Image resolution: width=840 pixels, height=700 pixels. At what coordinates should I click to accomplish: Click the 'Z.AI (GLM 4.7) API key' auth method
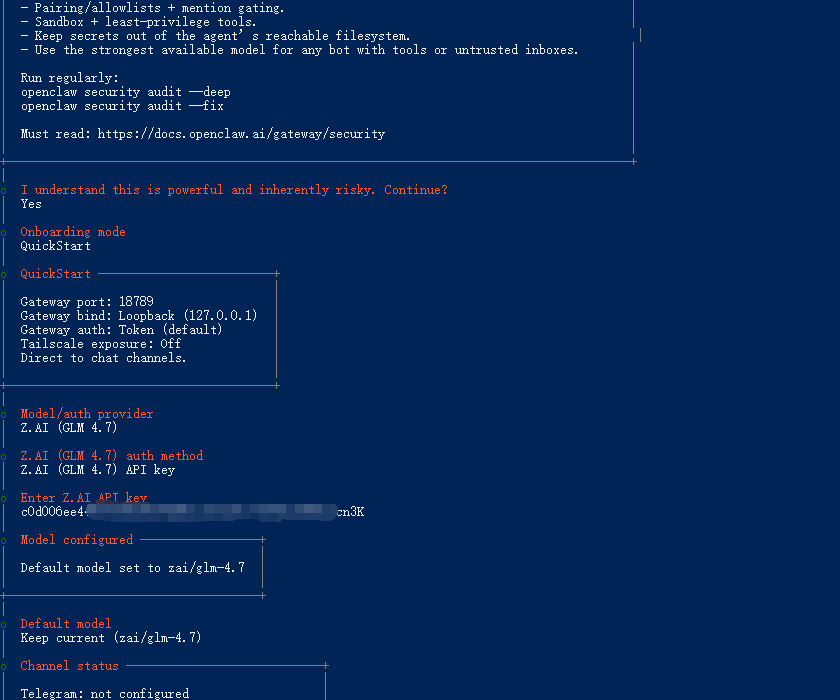tap(98, 470)
